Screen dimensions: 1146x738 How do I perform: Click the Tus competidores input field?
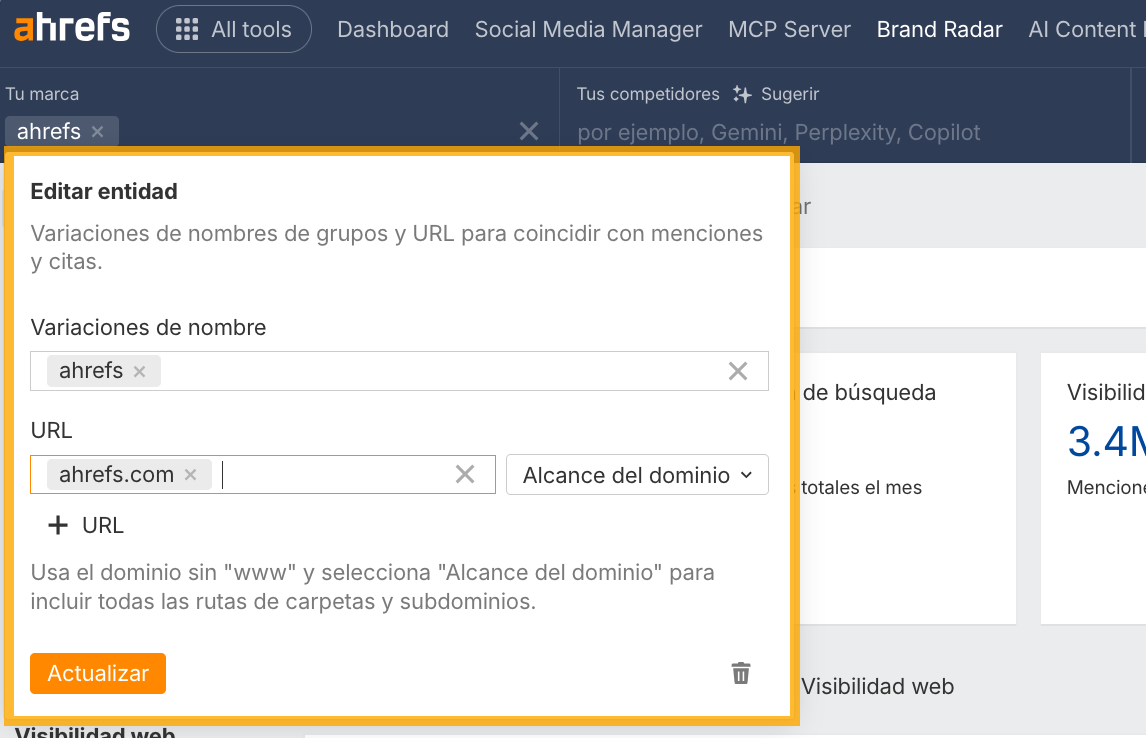pos(800,131)
